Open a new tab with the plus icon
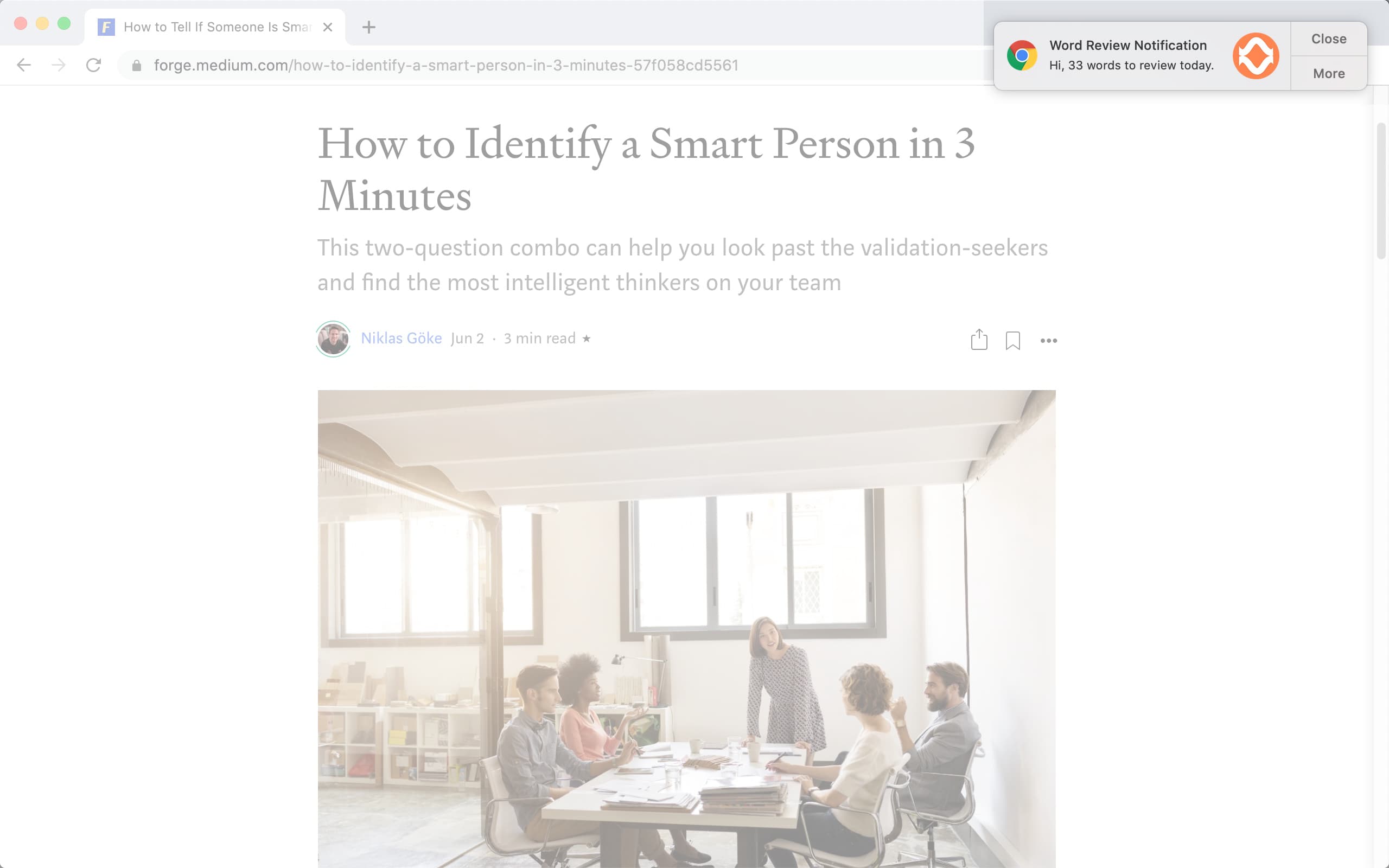This screenshot has width=1389, height=868. click(x=368, y=27)
